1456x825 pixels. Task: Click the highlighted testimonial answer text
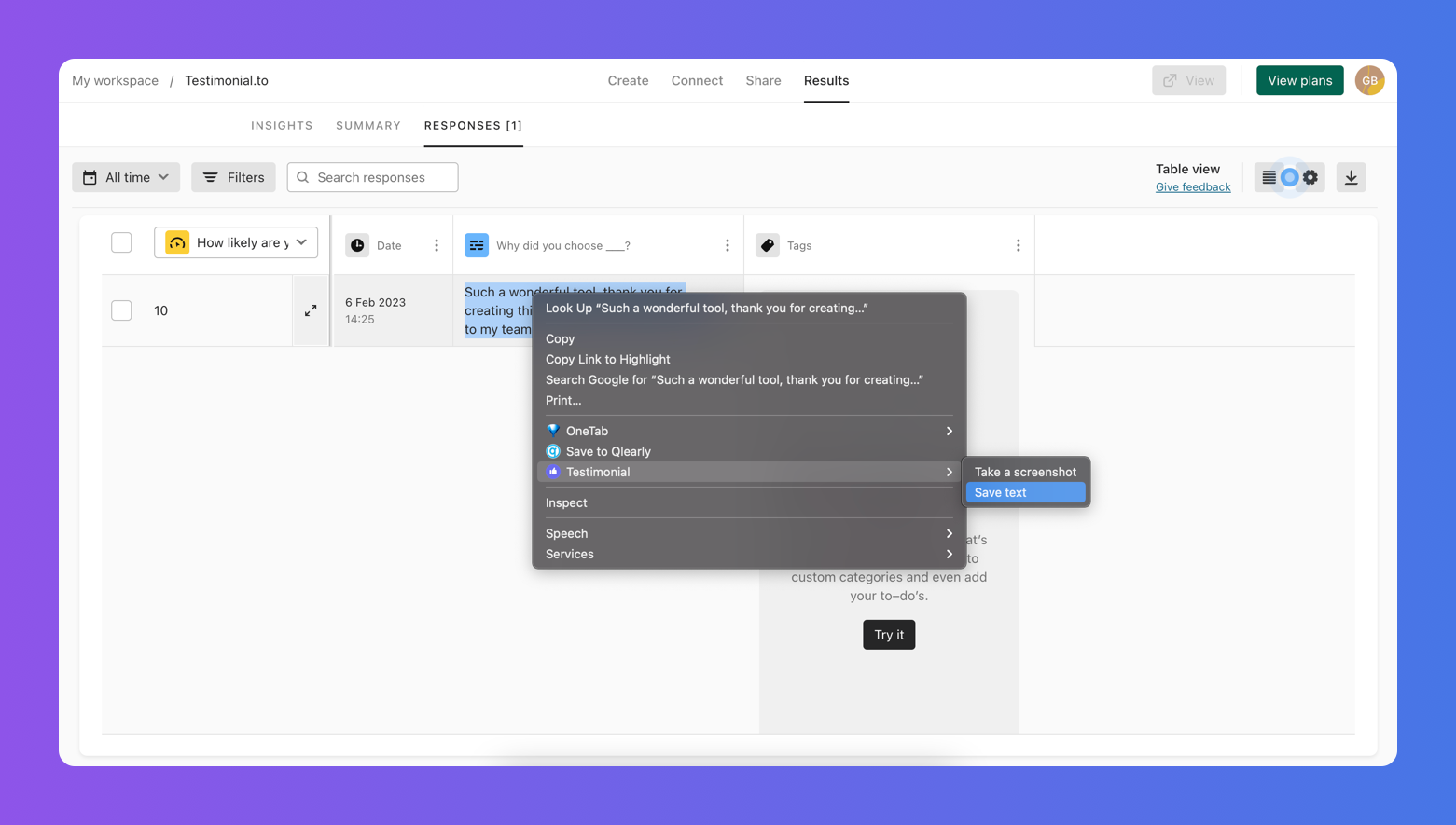click(x=498, y=310)
